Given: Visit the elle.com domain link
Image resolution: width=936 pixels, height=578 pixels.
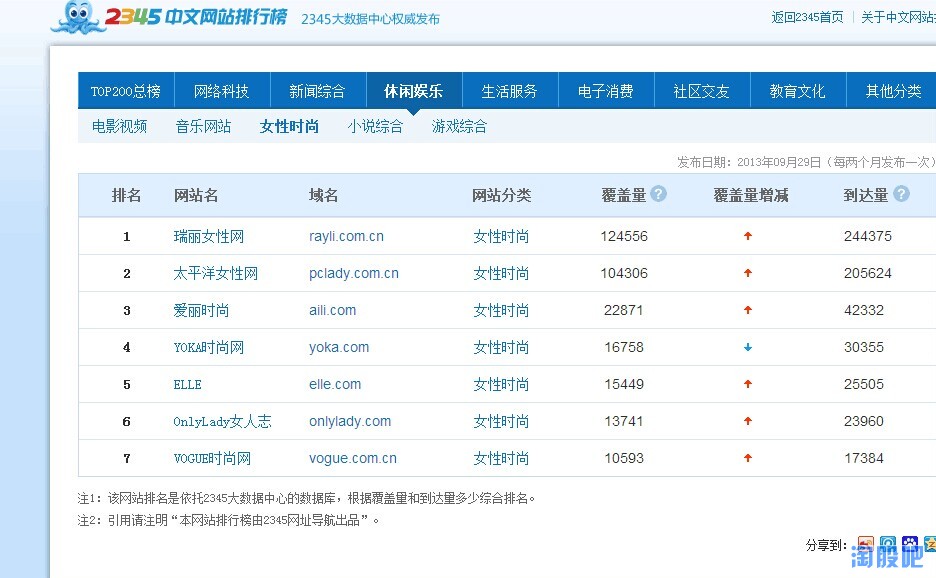Looking at the screenshot, I should click(x=335, y=385).
